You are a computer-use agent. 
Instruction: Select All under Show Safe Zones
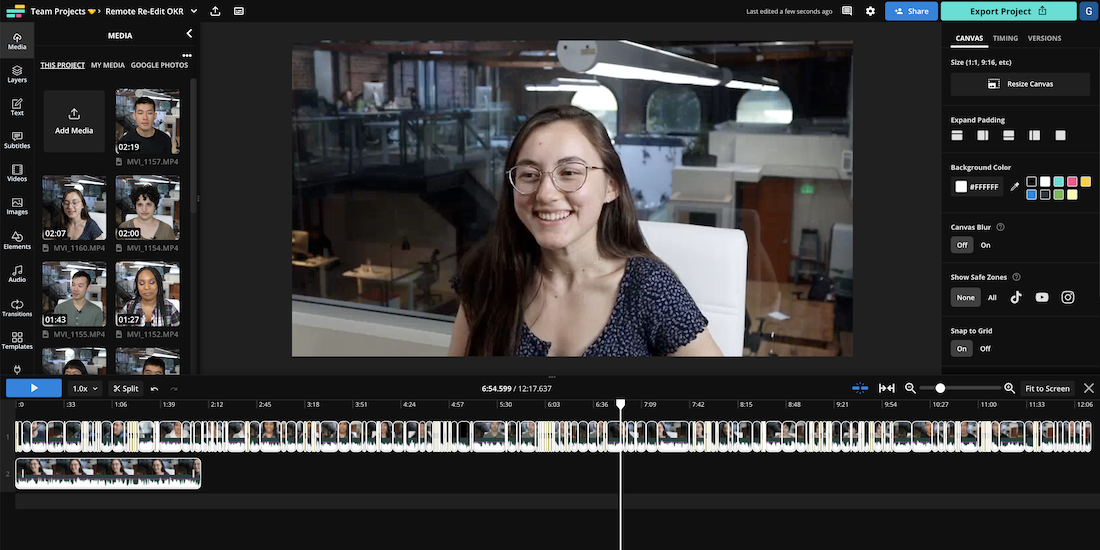pos(992,297)
